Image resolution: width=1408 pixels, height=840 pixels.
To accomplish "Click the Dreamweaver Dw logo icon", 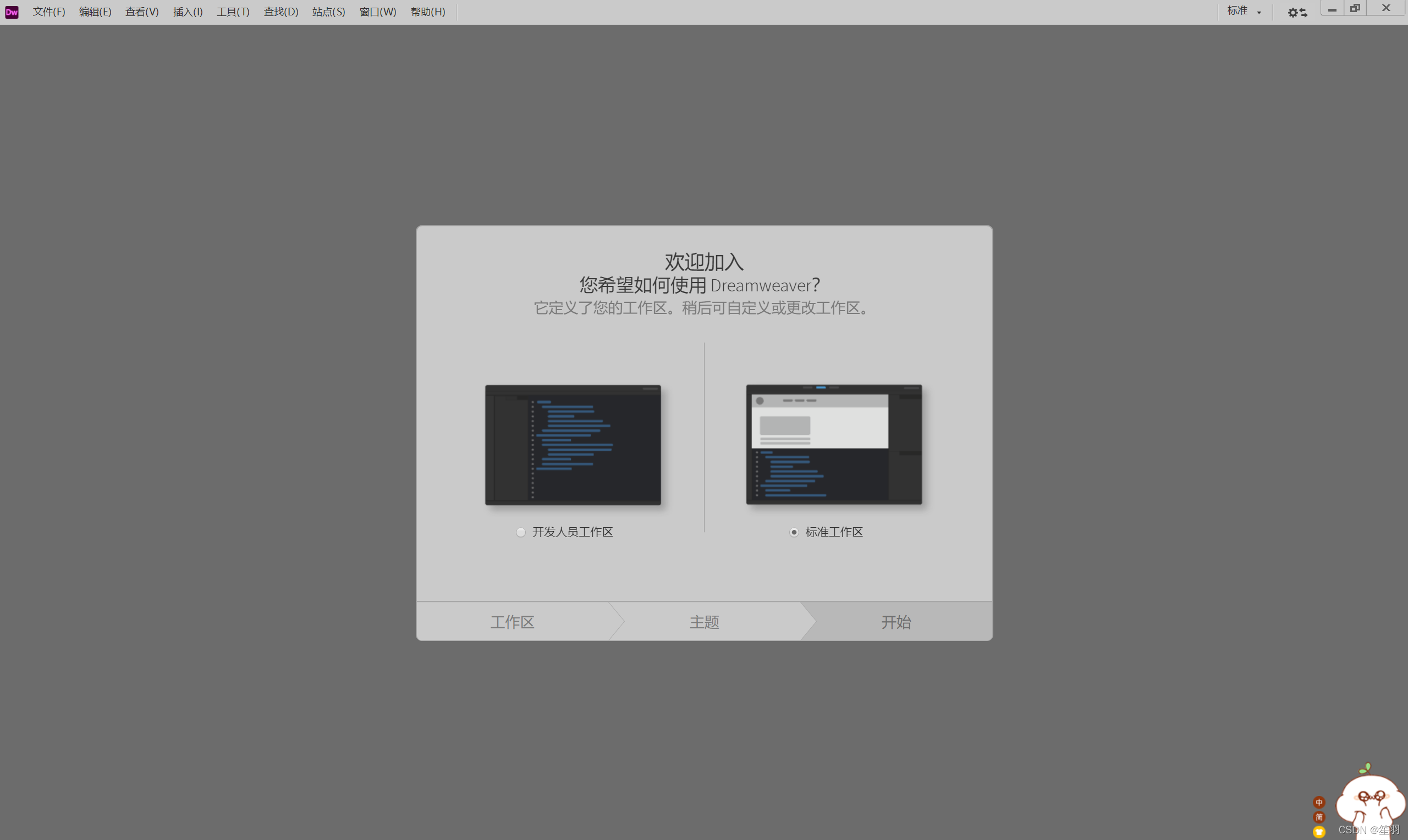I will (x=12, y=12).
